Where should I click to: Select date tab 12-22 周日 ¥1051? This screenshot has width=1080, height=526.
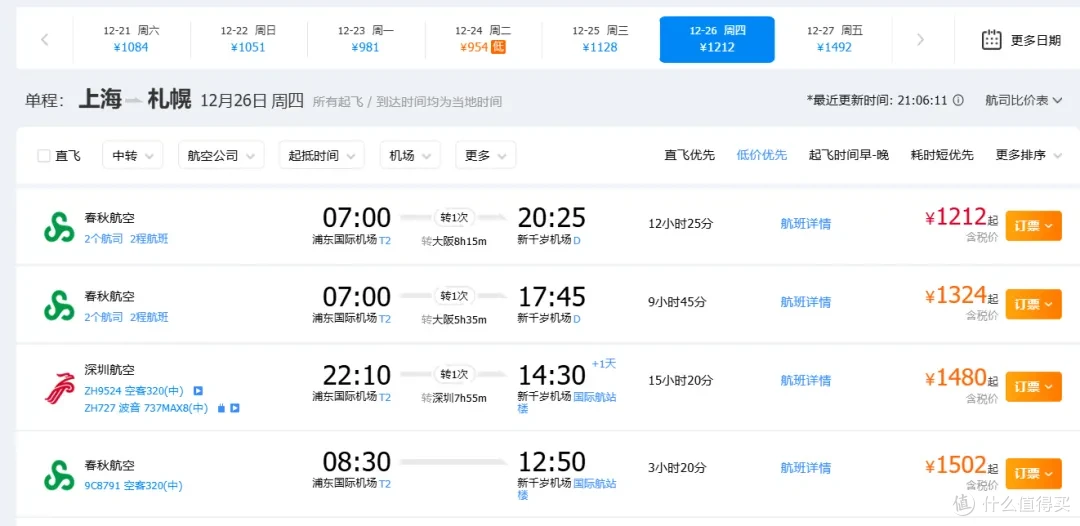248,39
